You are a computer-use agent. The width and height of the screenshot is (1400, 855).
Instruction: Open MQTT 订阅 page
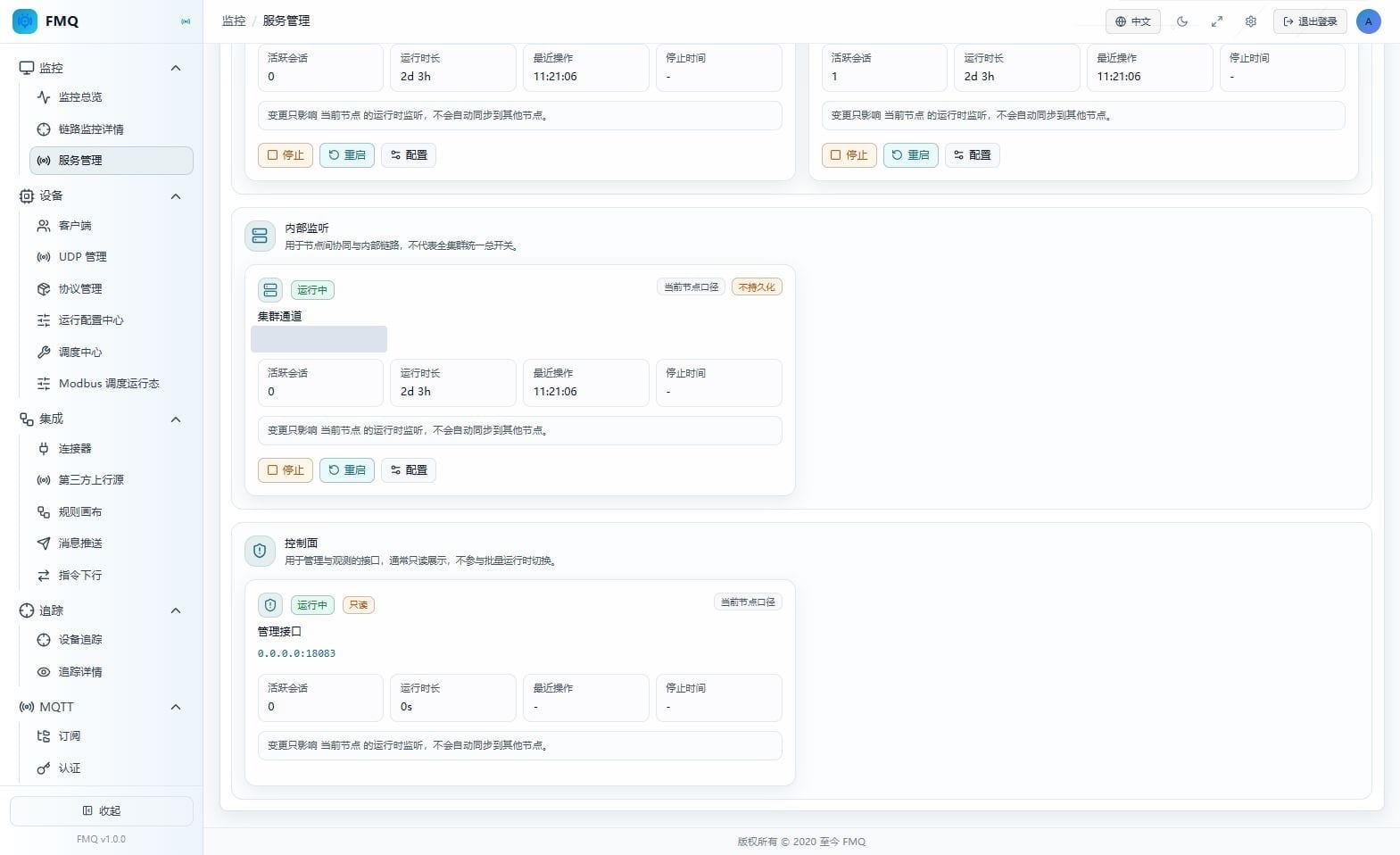(112, 736)
